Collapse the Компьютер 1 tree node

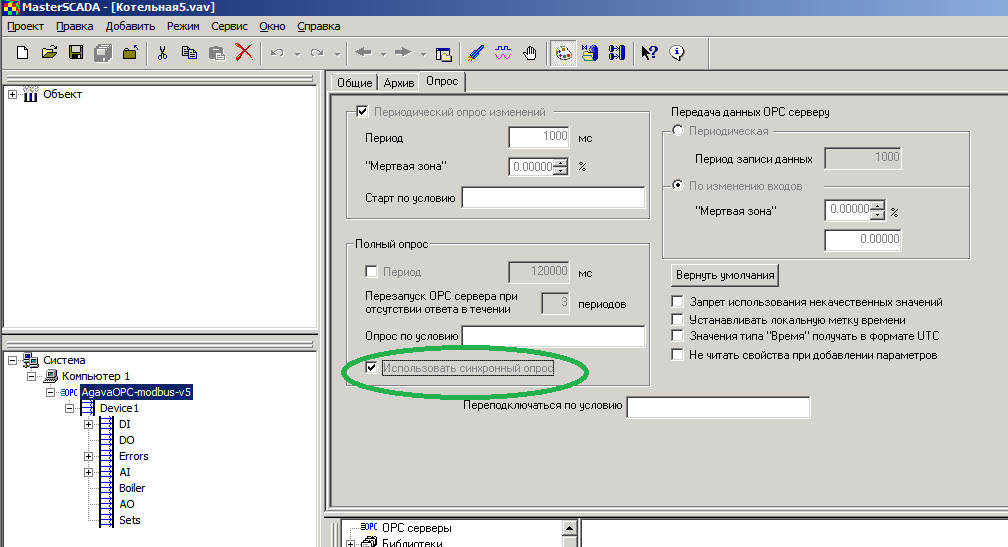31,377
